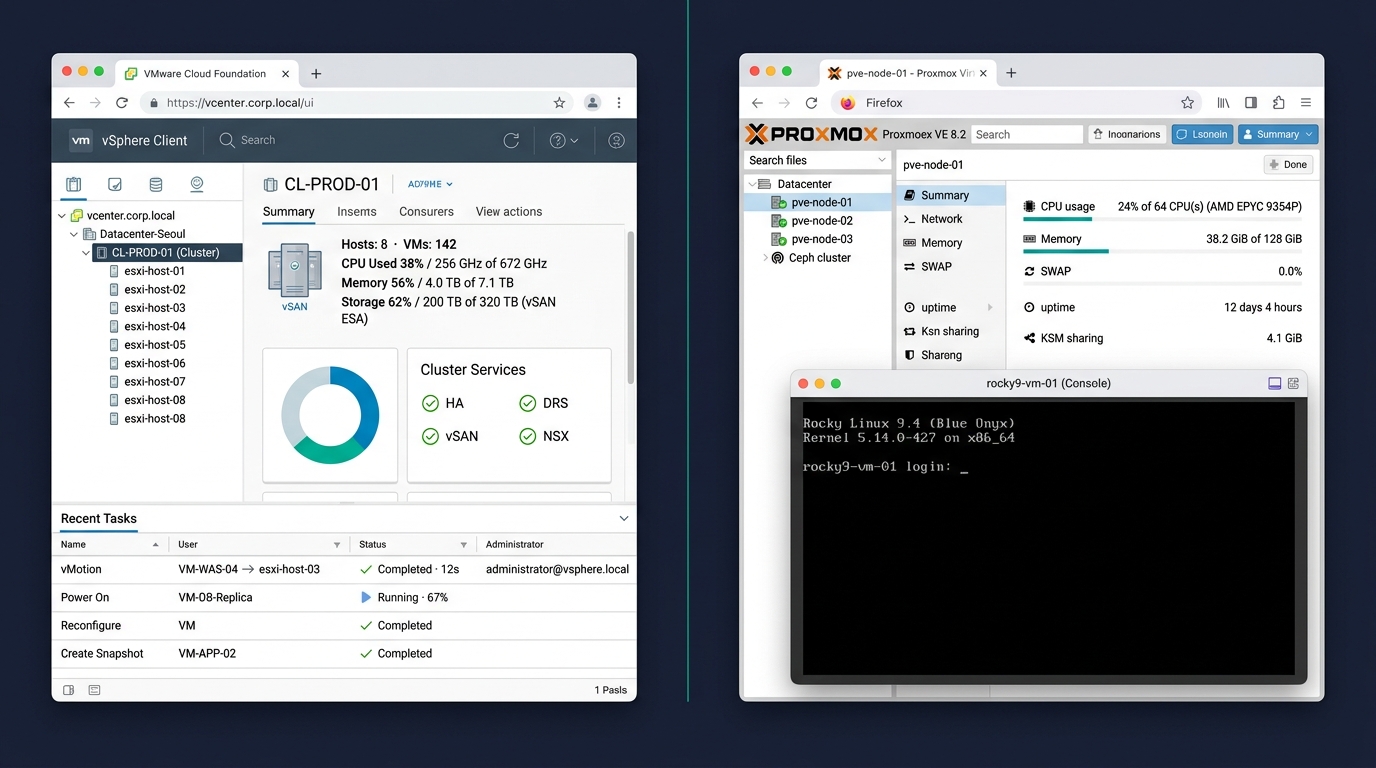Click the vm logo in the vSphere Client header

81,141
